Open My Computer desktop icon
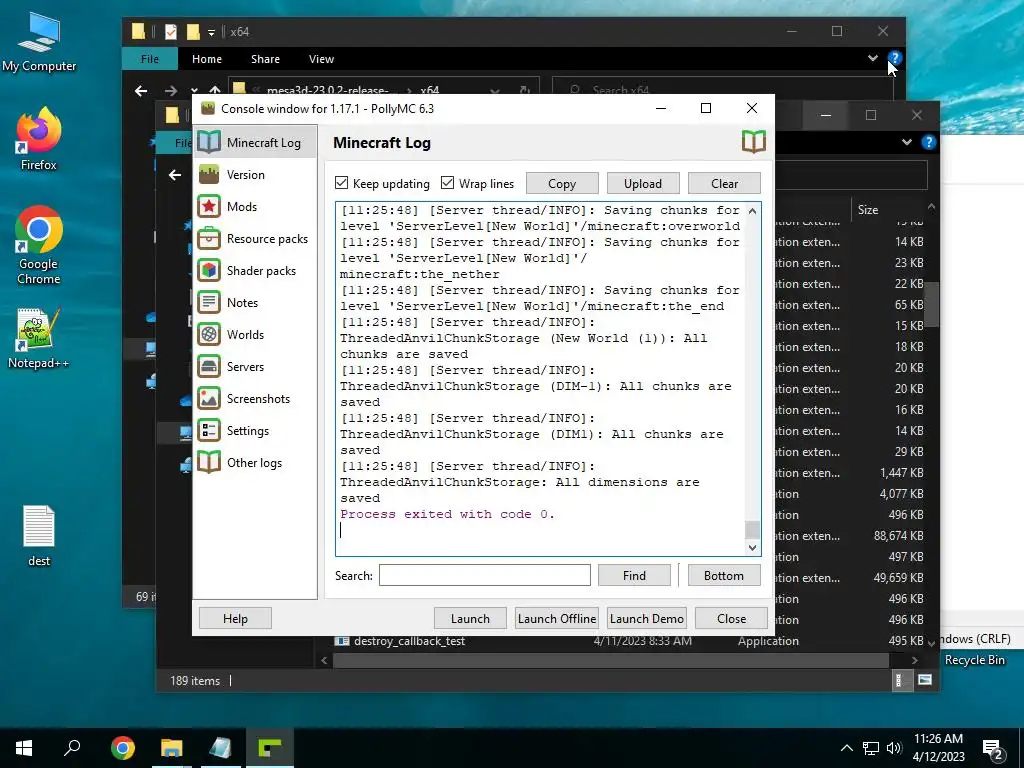Viewport: 1024px width, 768px height. [x=39, y=42]
